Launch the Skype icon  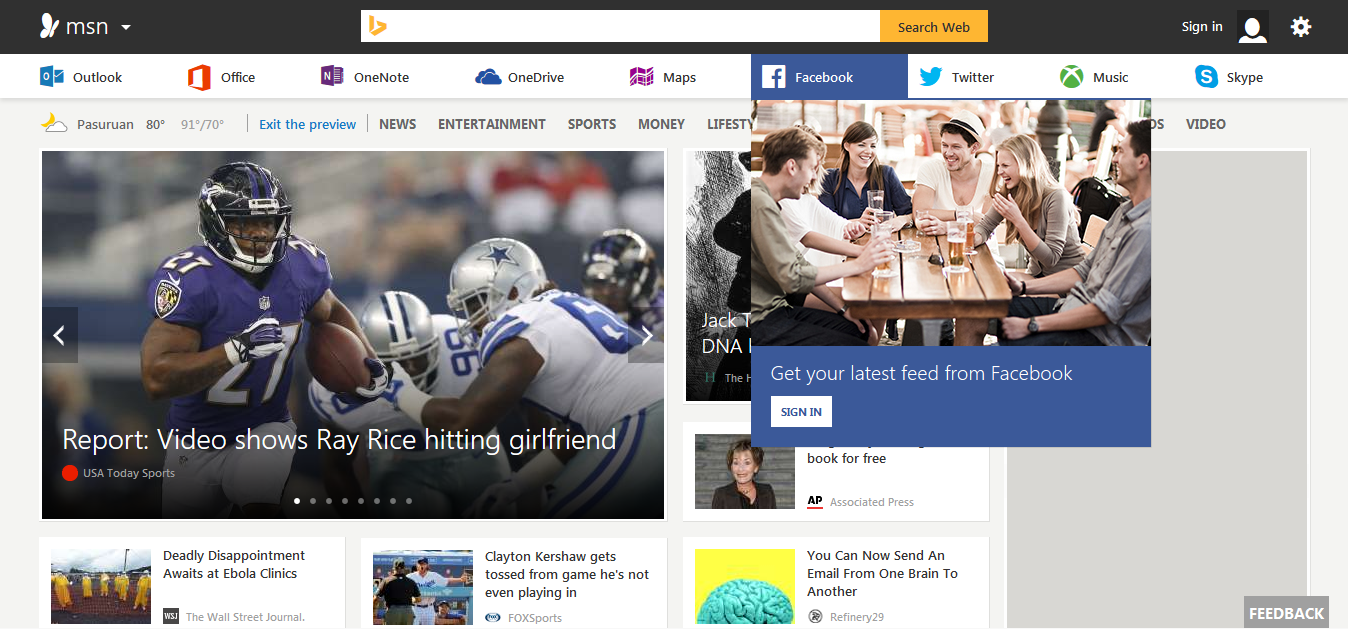[1207, 77]
